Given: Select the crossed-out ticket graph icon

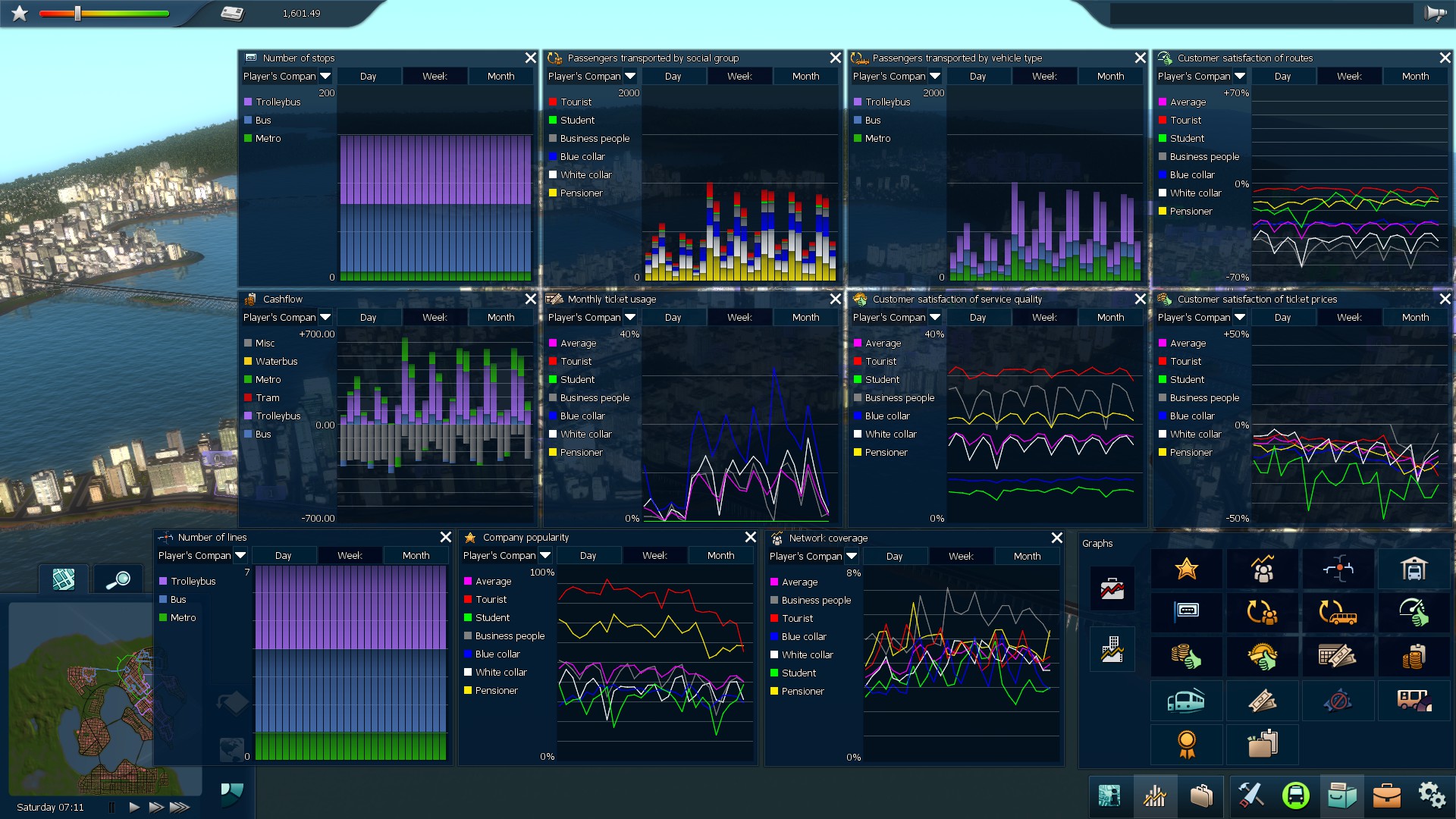Looking at the screenshot, I should (x=1337, y=701).
